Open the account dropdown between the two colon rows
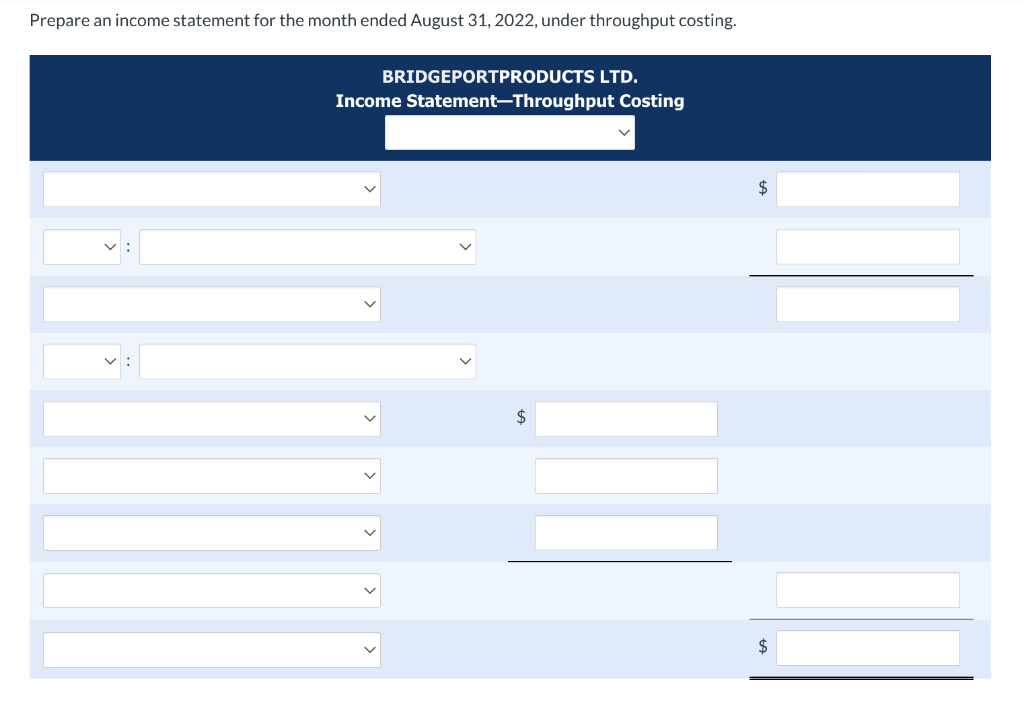The image size is (1024, 721). pyautogui.click(x=211, y=304)
